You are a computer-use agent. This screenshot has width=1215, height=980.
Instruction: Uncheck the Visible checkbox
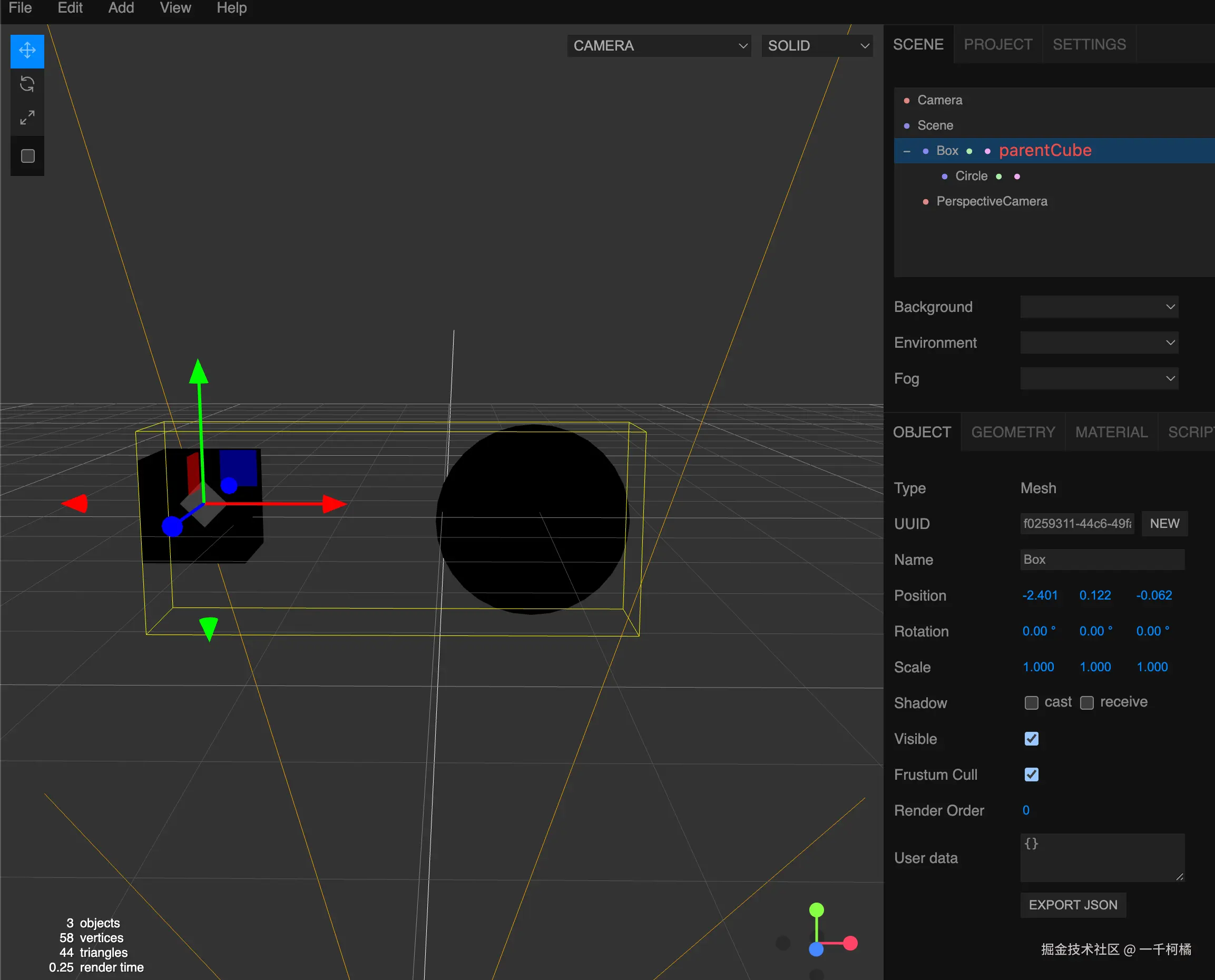[1031, 738]
